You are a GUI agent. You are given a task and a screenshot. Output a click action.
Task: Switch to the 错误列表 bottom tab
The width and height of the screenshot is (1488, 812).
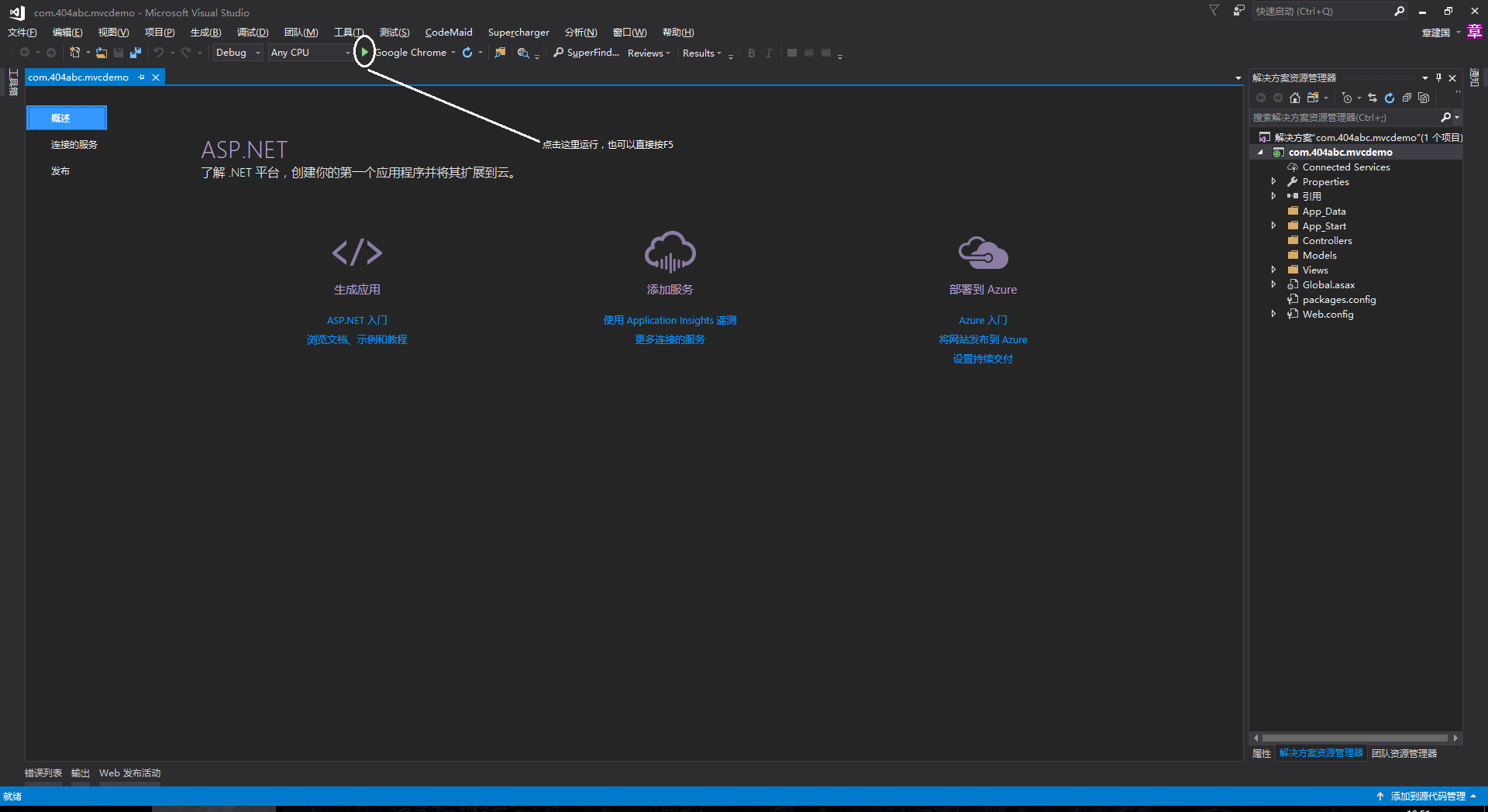click(43, 773)
